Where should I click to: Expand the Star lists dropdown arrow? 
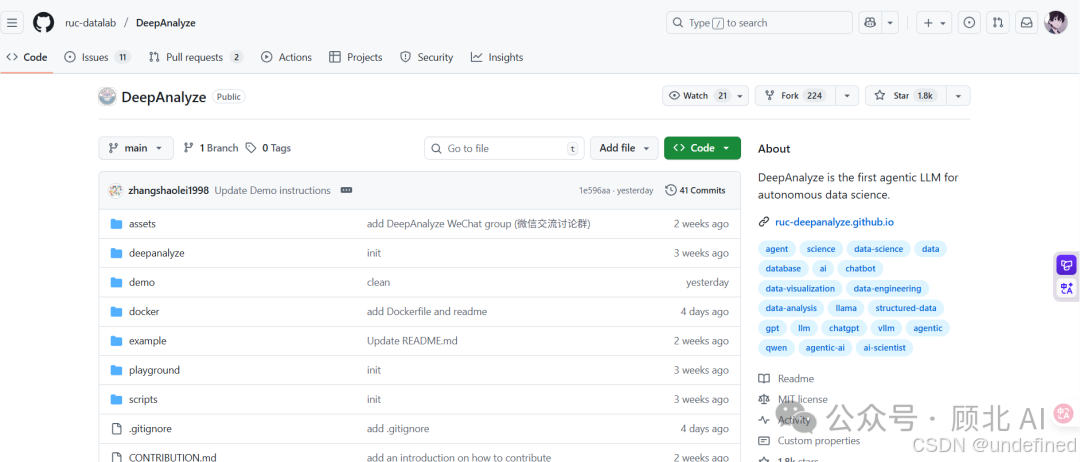point(958,96)
